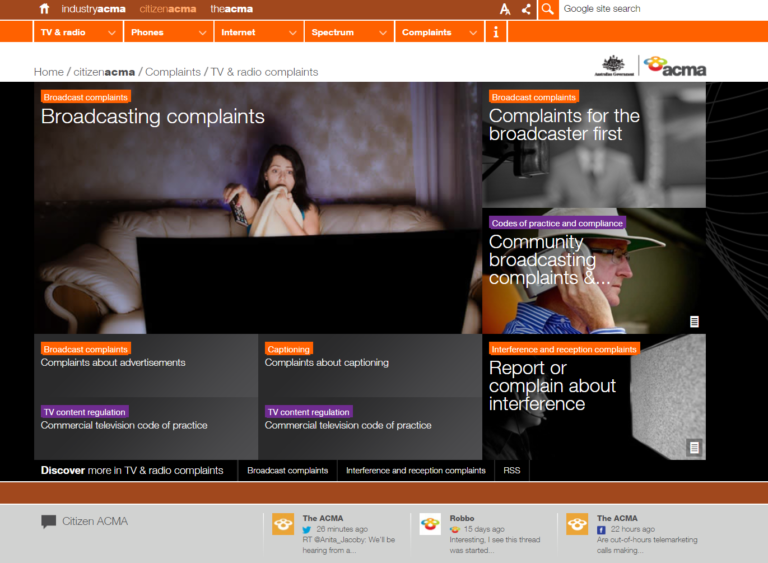Screen dimensions: 768x563
Task: Open Robbo's 'Interesting, I see this thread' post
Action: tap(495, 545)
